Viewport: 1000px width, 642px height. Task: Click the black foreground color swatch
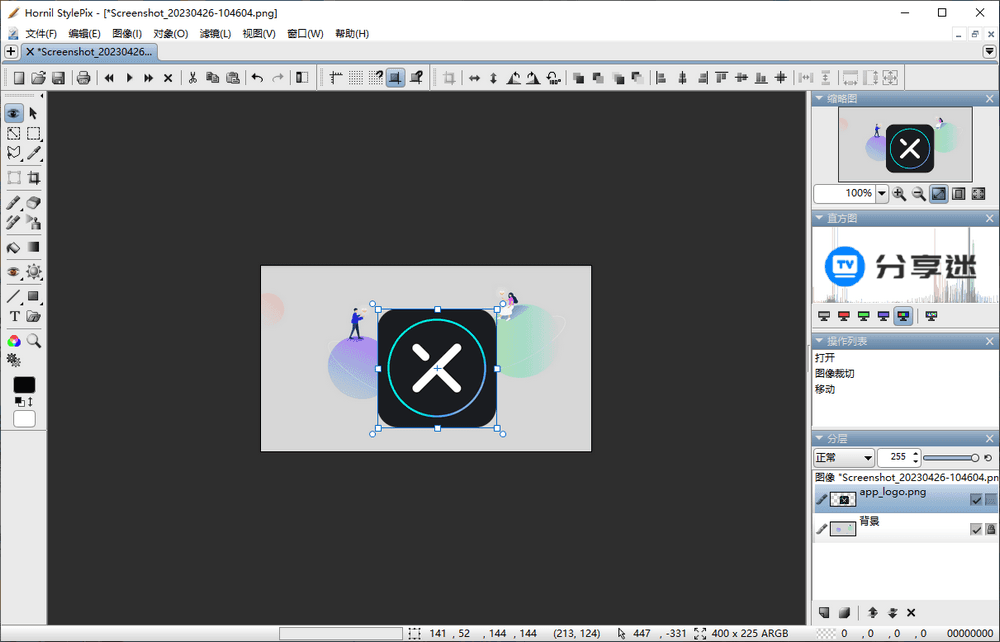(24, 385)
